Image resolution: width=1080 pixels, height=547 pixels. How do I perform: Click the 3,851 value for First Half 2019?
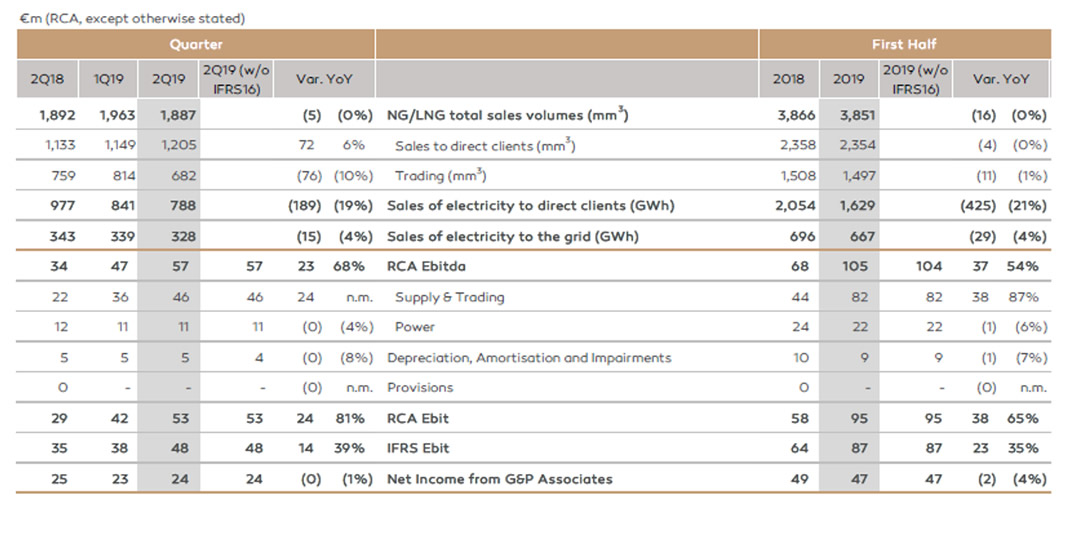[x=857, y=115]
